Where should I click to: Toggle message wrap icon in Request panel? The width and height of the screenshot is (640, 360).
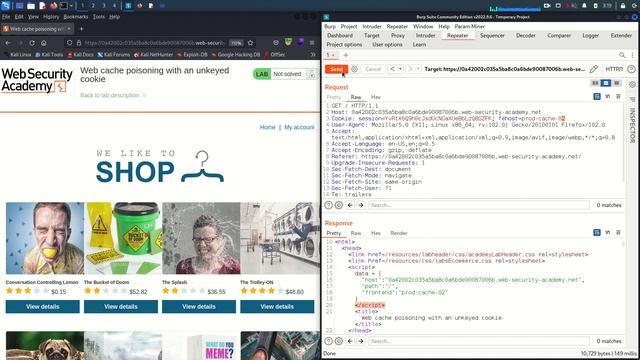click(597, 96)
